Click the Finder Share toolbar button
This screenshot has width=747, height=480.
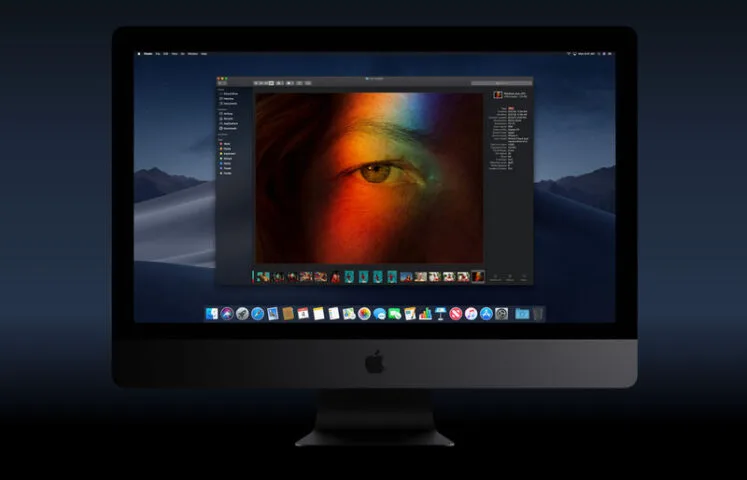pos(299,83)
